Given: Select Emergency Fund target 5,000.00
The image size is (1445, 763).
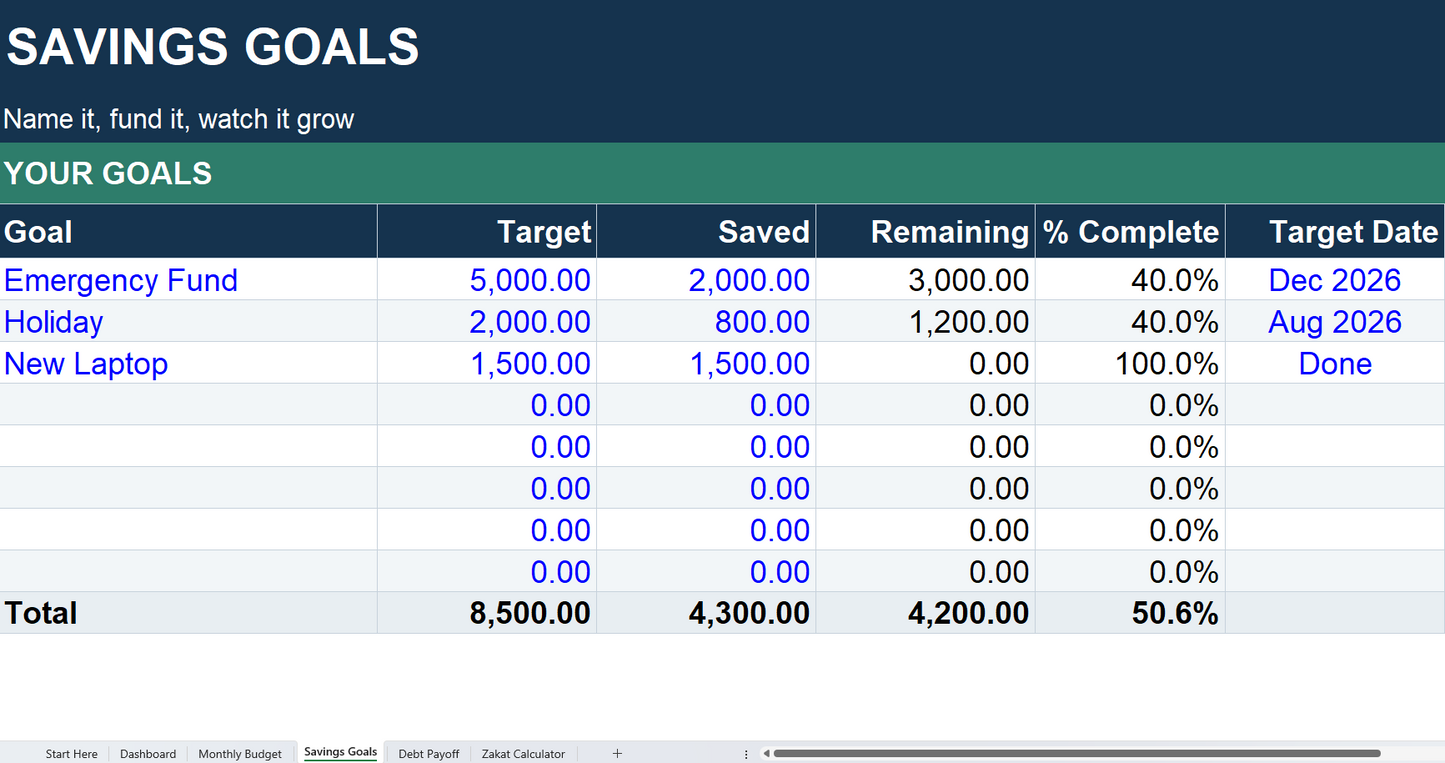Looking at the screenshot, I should click(x=487, y=280).
